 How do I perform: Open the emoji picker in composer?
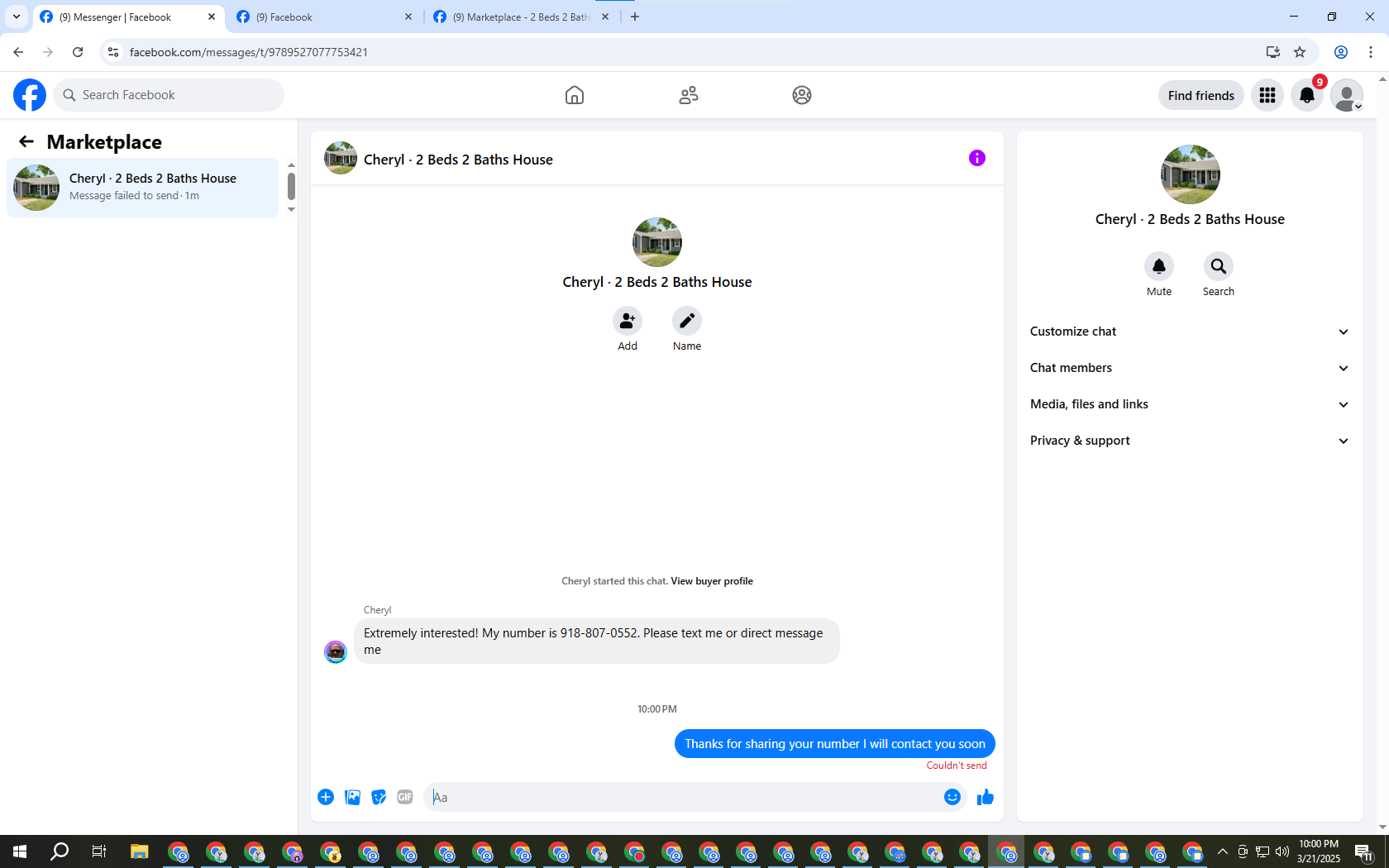tap(952, 797)
